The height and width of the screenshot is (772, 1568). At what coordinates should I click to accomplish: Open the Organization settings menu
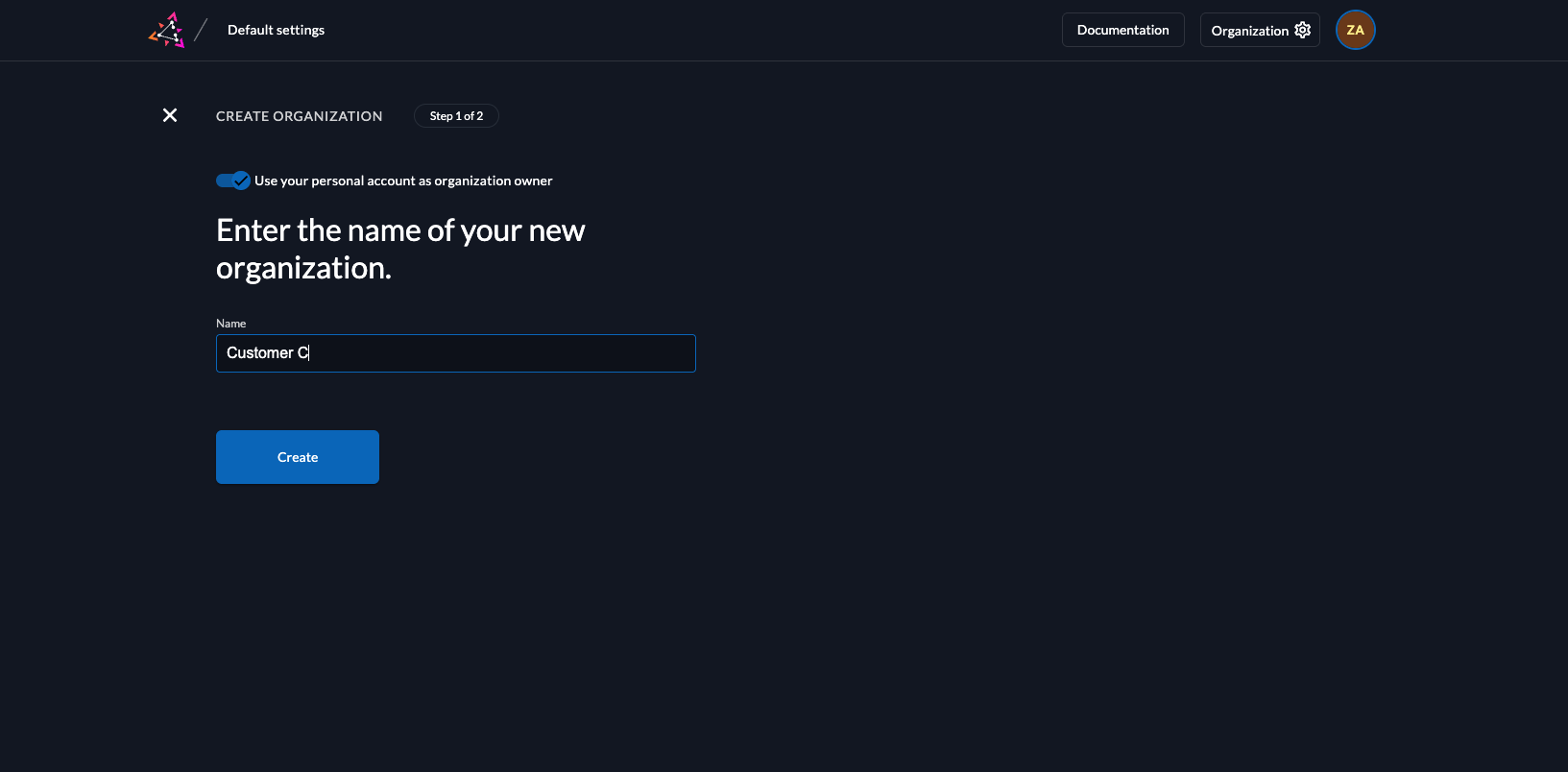click(x=1259, y=30)
